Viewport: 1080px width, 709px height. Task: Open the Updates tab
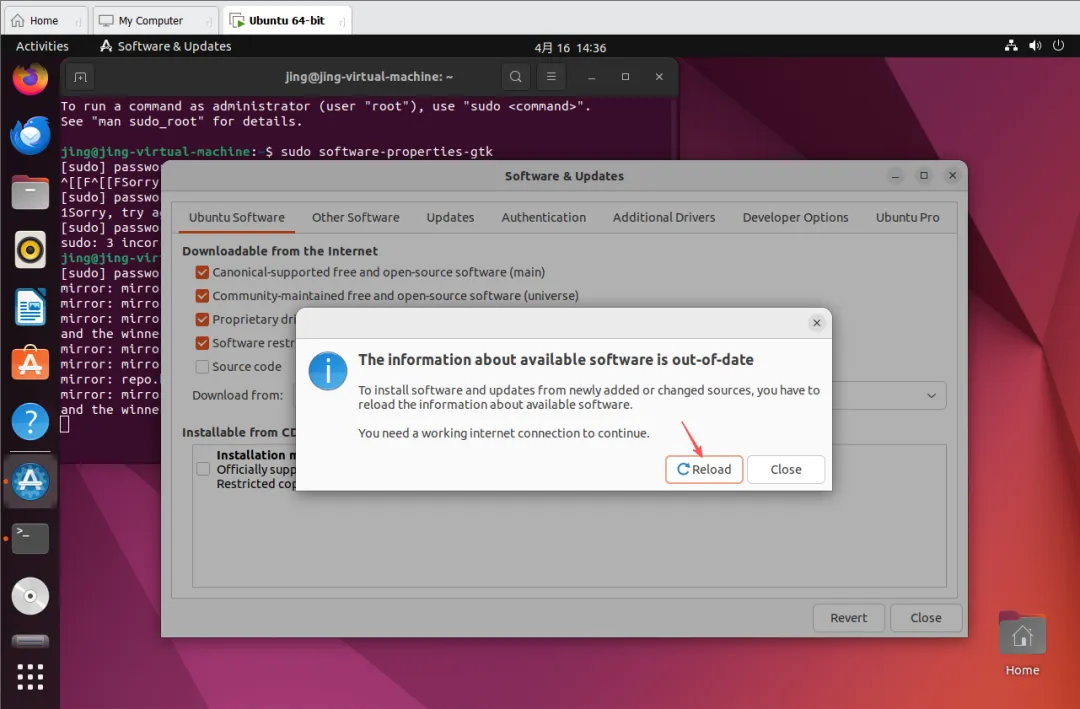tap(450, 217)
